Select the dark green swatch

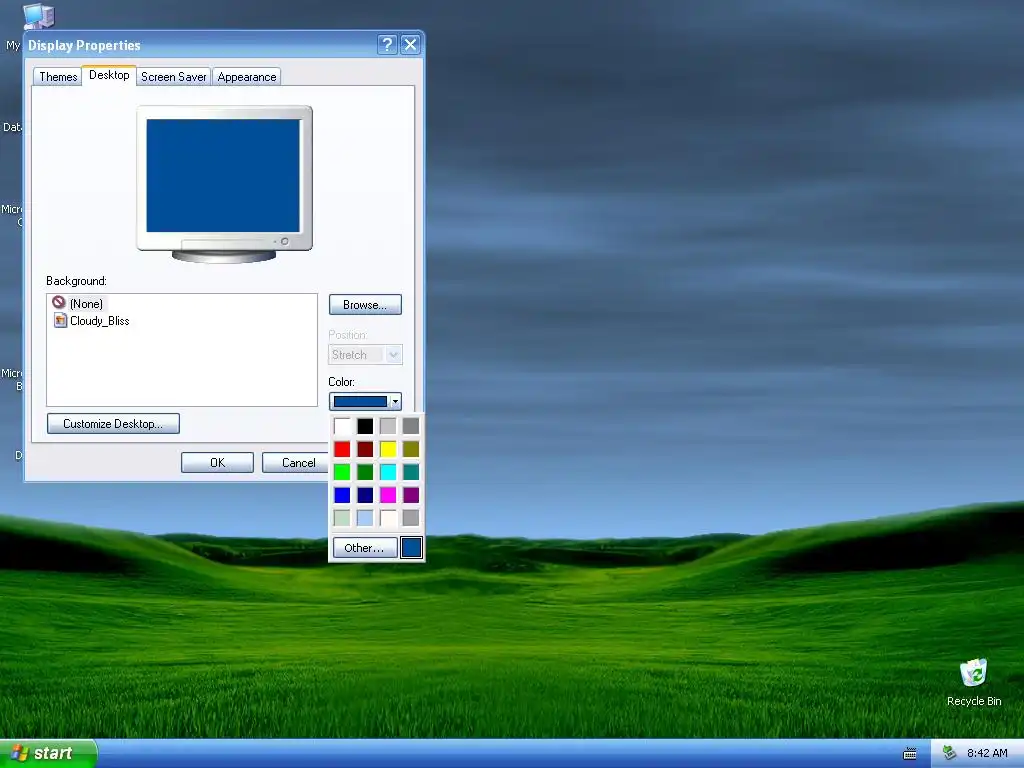(365, 472)
